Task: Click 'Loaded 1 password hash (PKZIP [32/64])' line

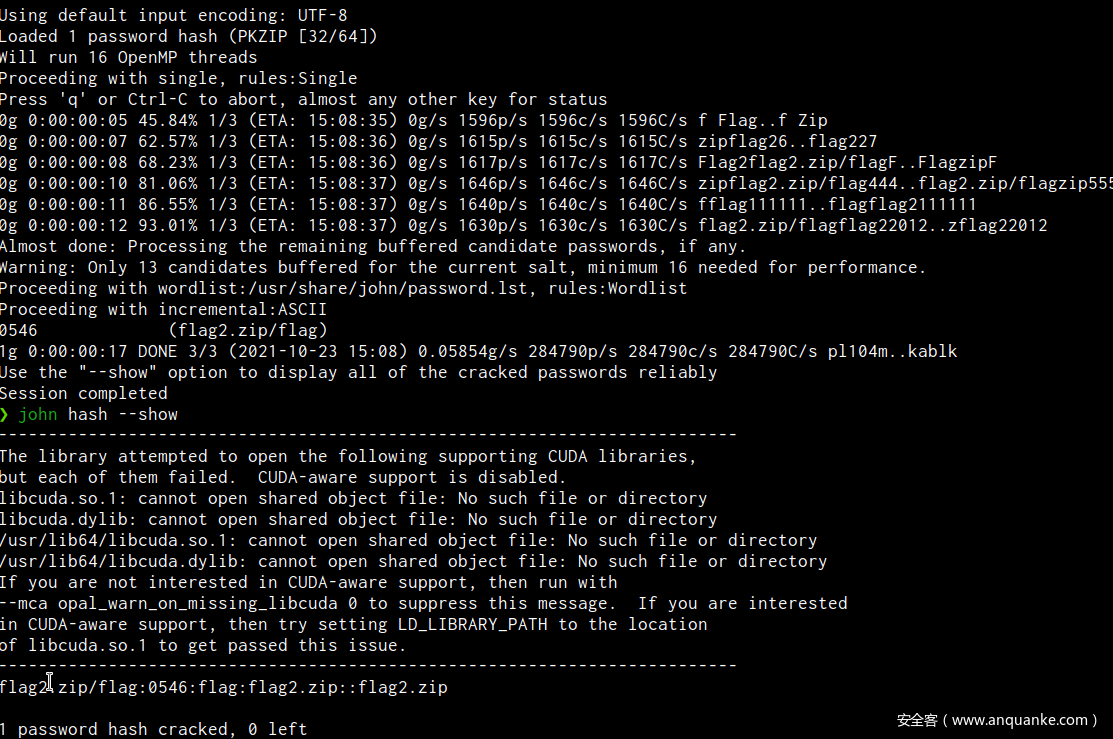Action: (x=189, y=36)
